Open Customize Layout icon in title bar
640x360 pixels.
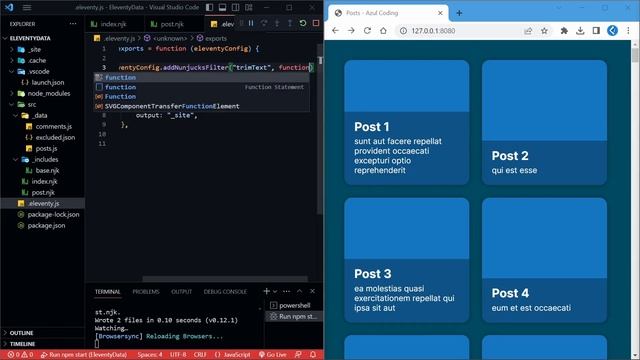tap(249, 7)
